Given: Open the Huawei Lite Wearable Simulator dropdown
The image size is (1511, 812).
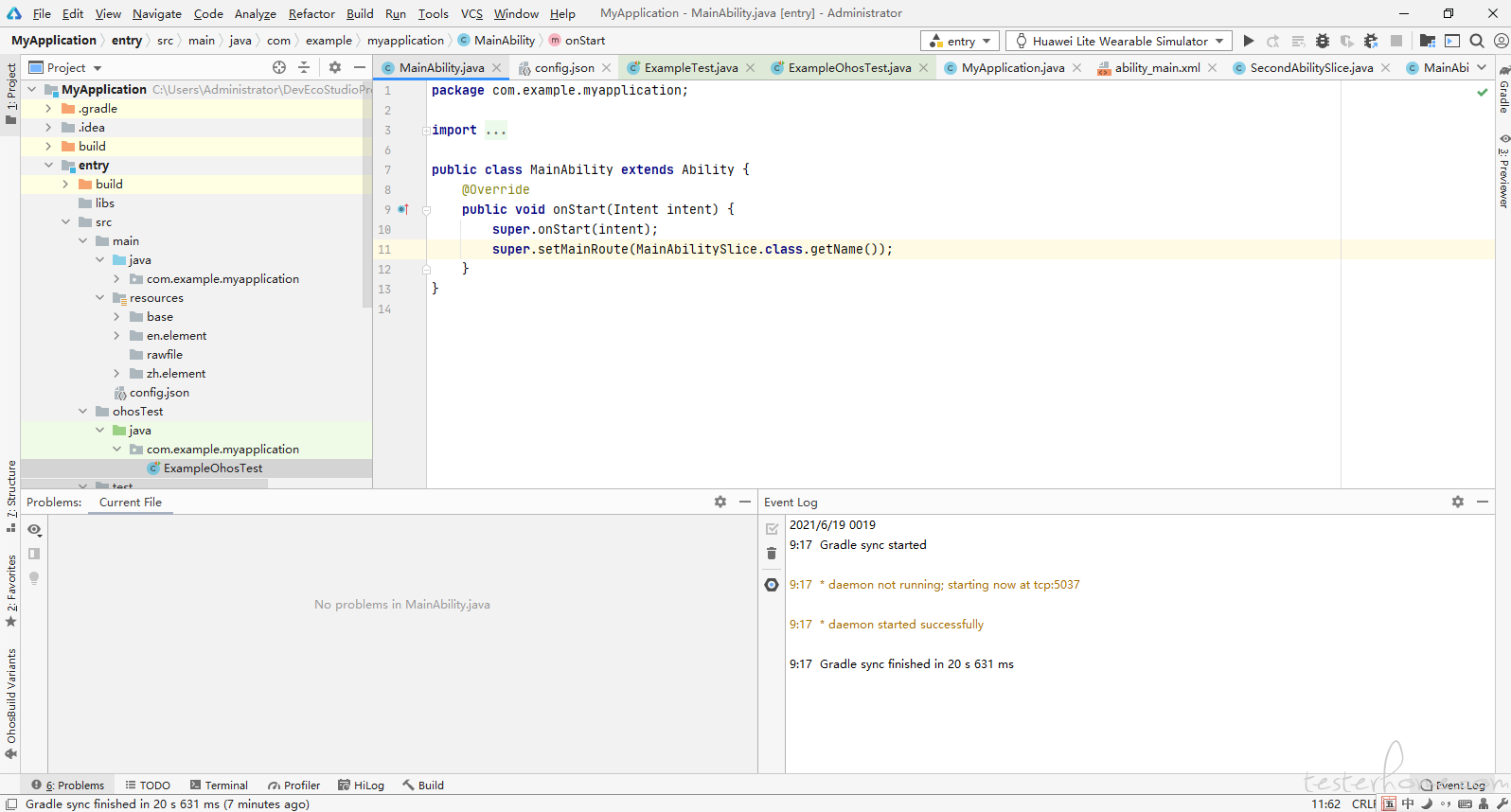Looking at the screenshot, I should (x=1119, y=41).
